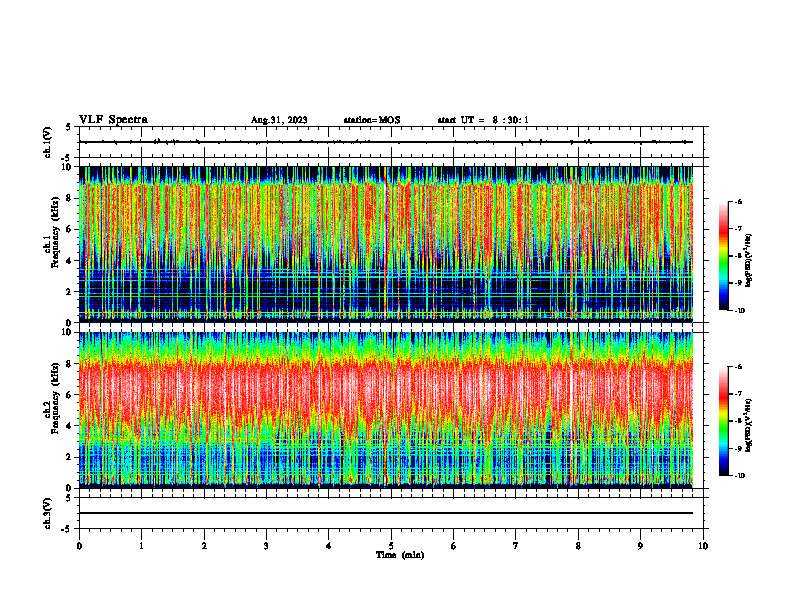Click the ch.2 spectrogram panel

(386, 410)
